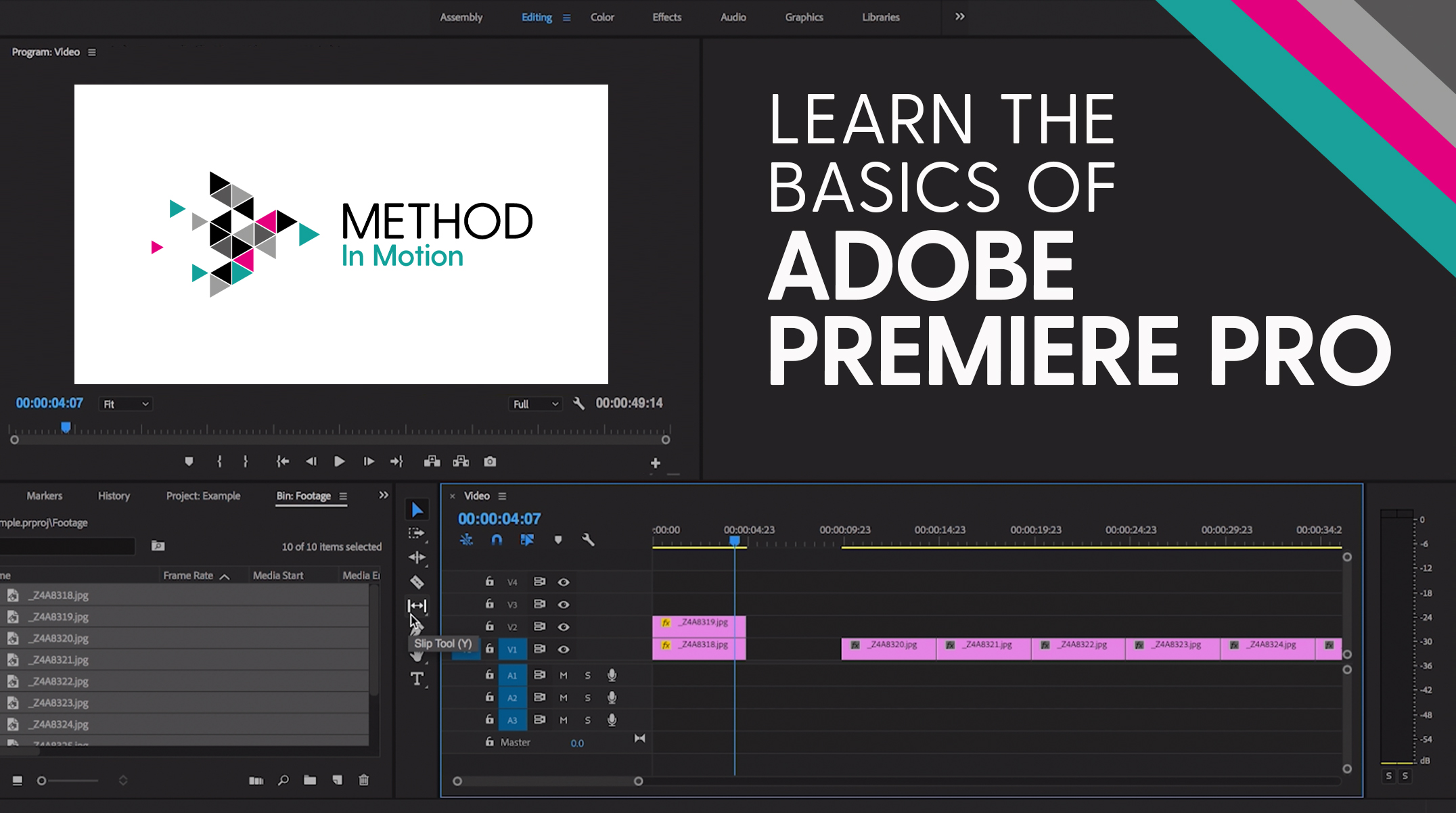The image size is (1456, 813).
Task: Toggle nest sequences insert mode icon
Action: coord(466,540)
